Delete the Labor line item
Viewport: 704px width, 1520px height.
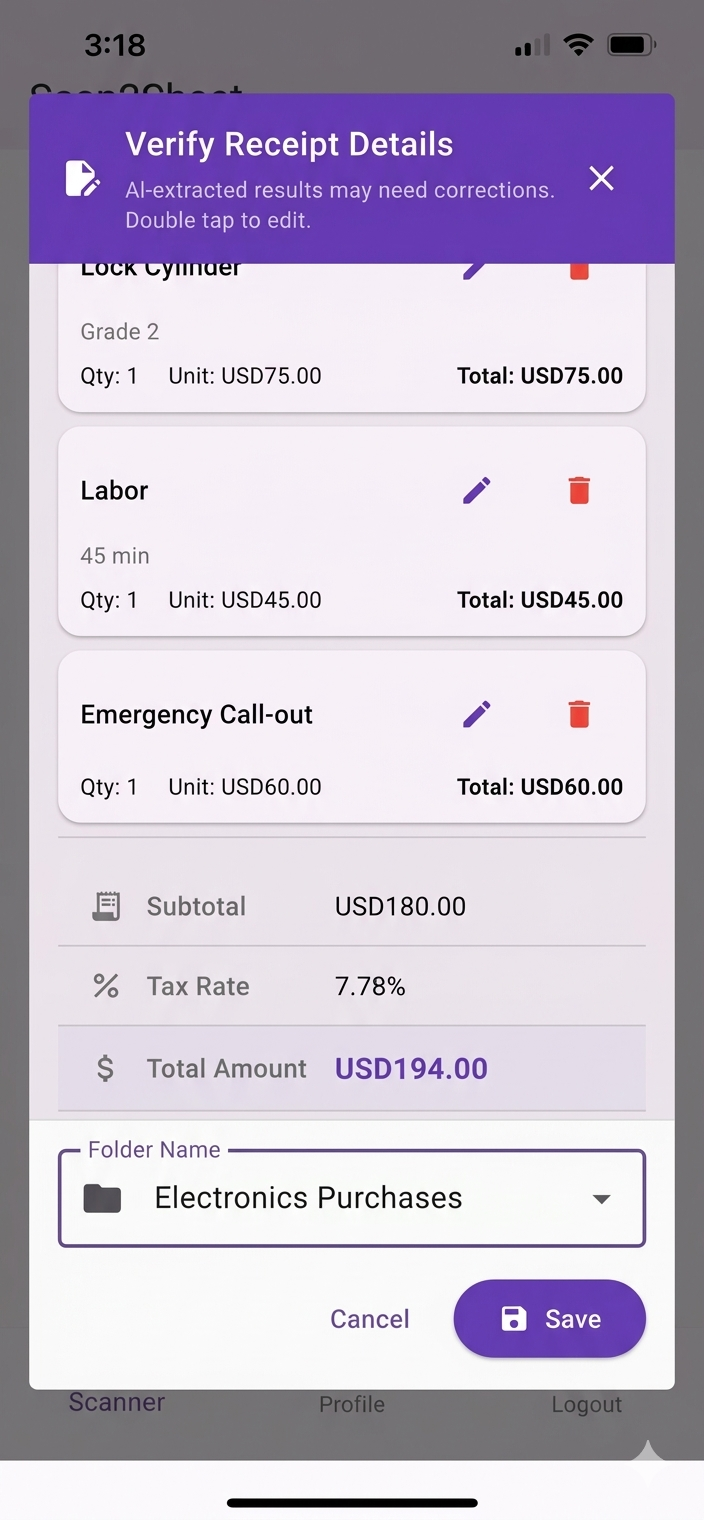point(579,490)
